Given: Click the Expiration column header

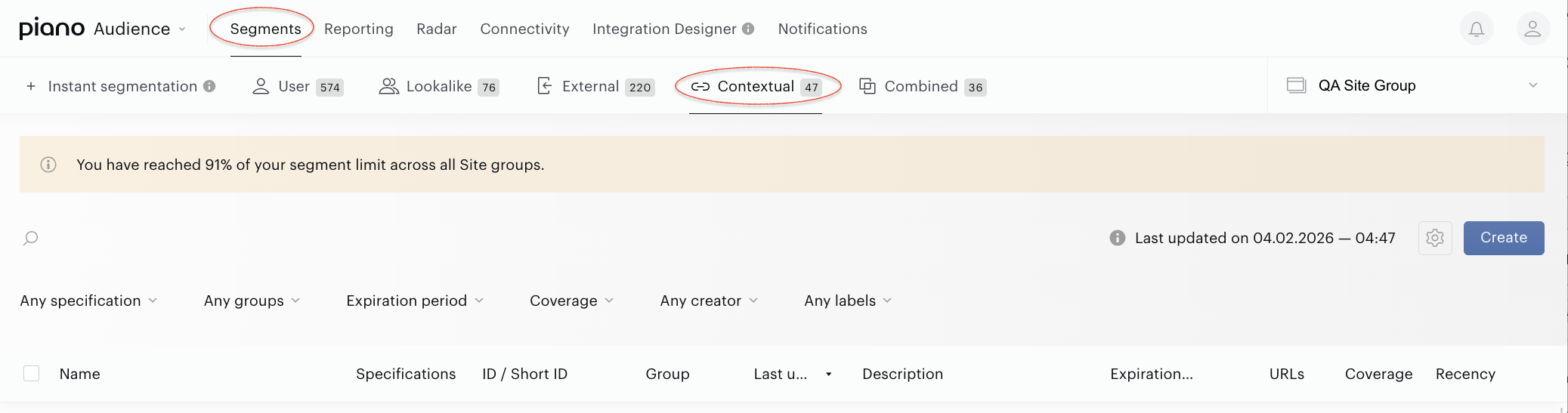Looking at the screenshot, I should point(1152,374).
